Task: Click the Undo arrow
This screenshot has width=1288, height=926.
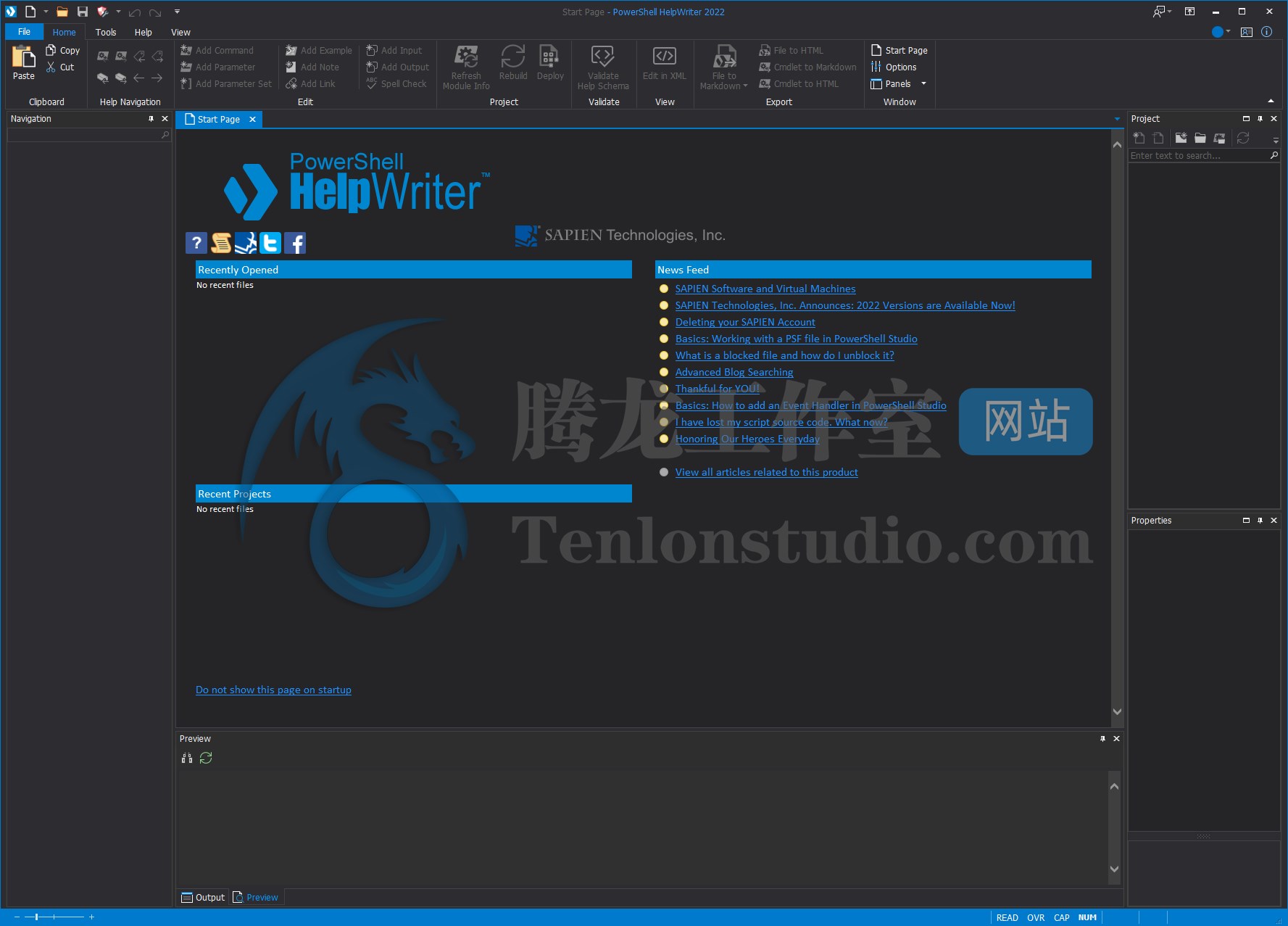Action: pos(135,12)
